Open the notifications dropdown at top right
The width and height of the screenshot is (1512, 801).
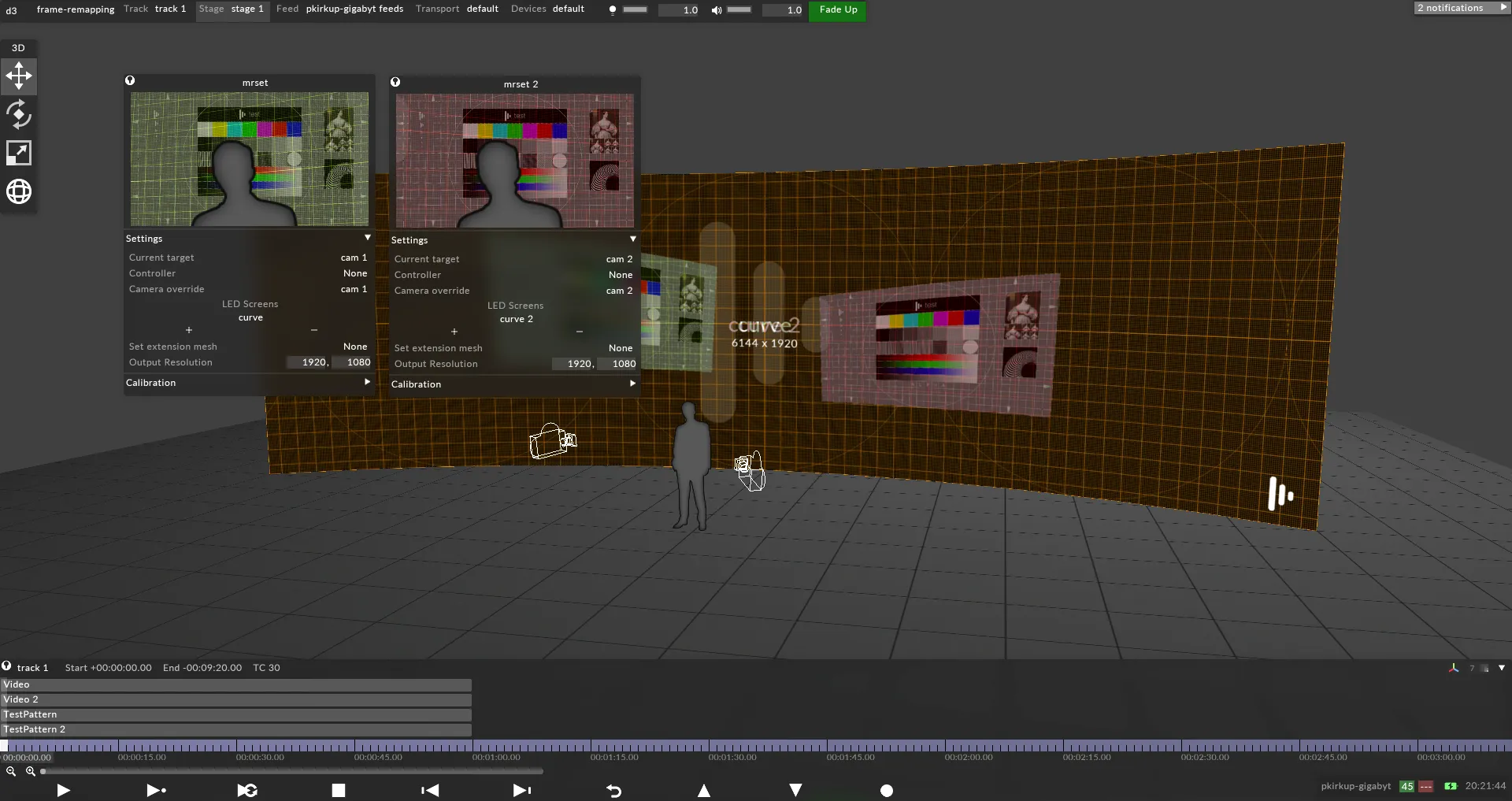1462,7
